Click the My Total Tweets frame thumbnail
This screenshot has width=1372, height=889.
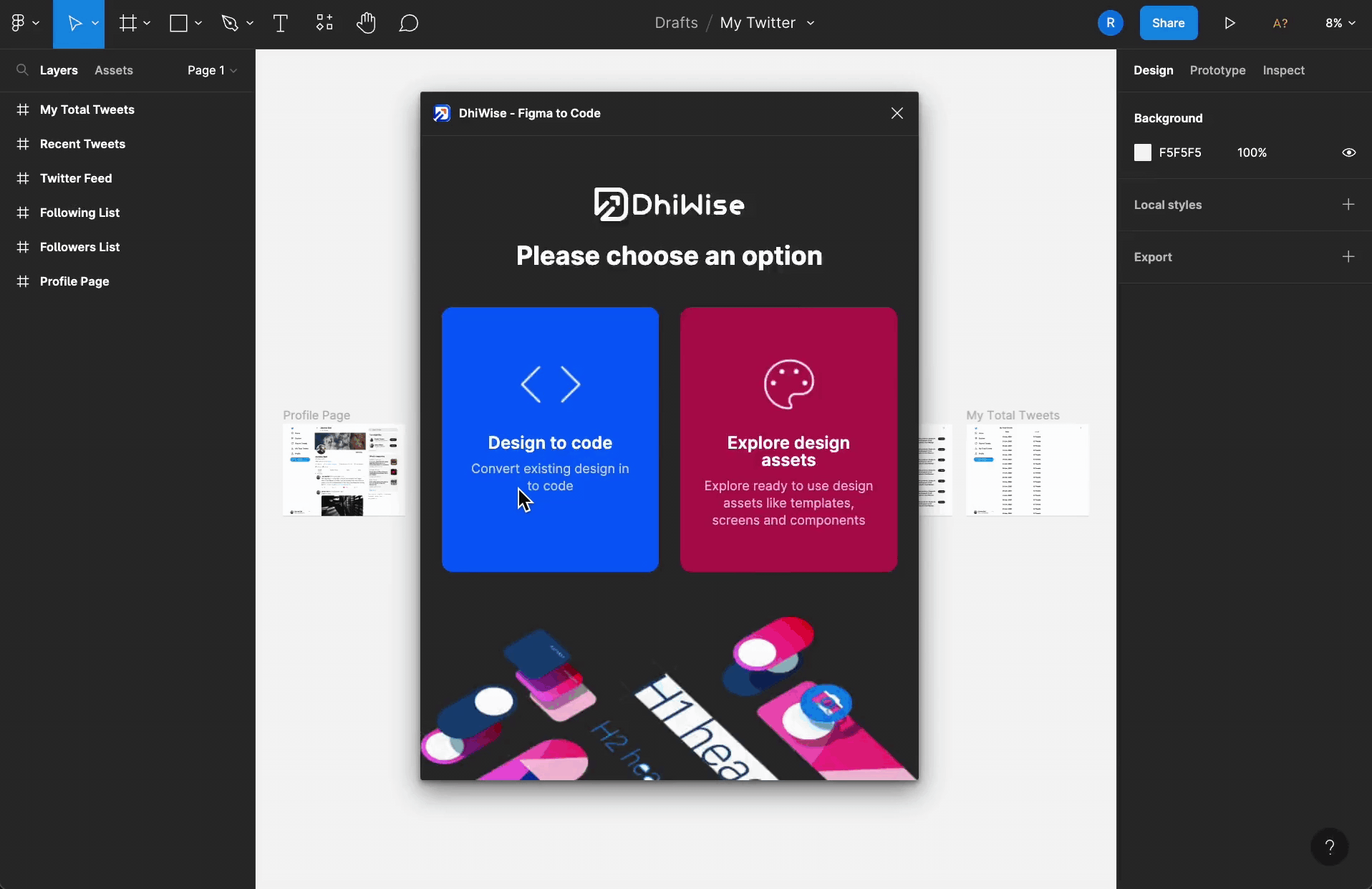(x=1028, y=470)
